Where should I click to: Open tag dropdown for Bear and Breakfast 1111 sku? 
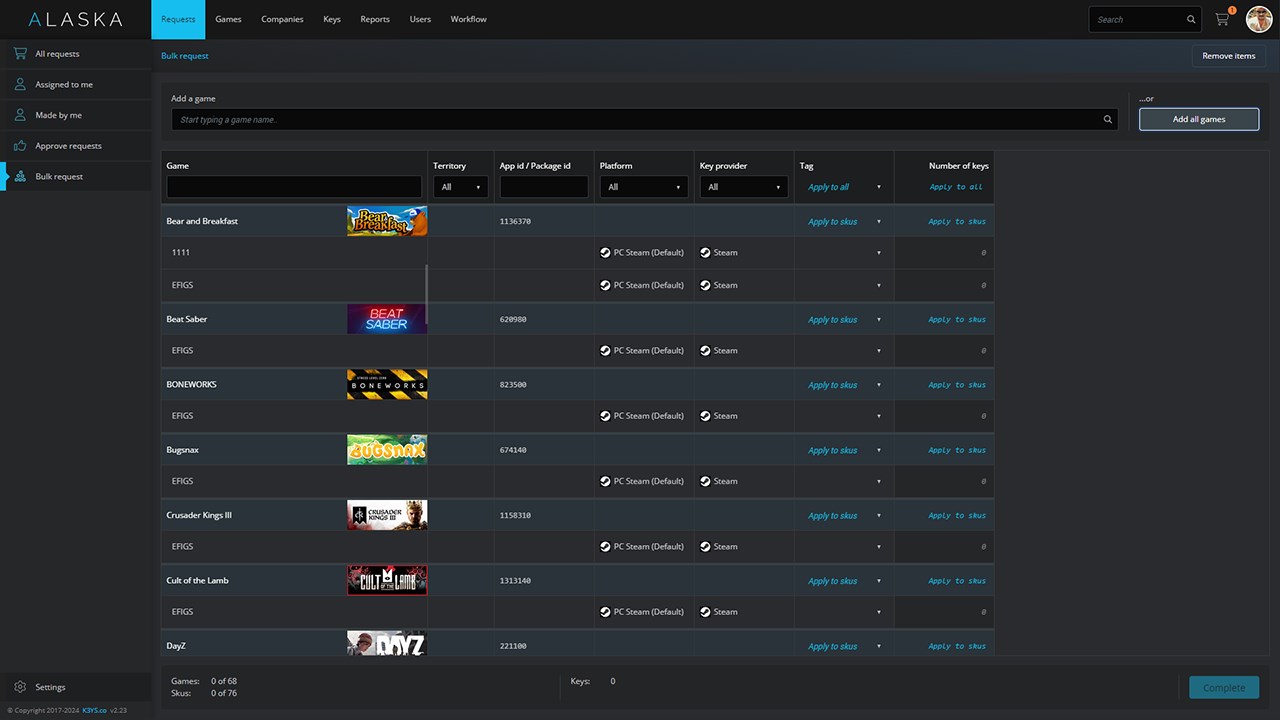844,253
